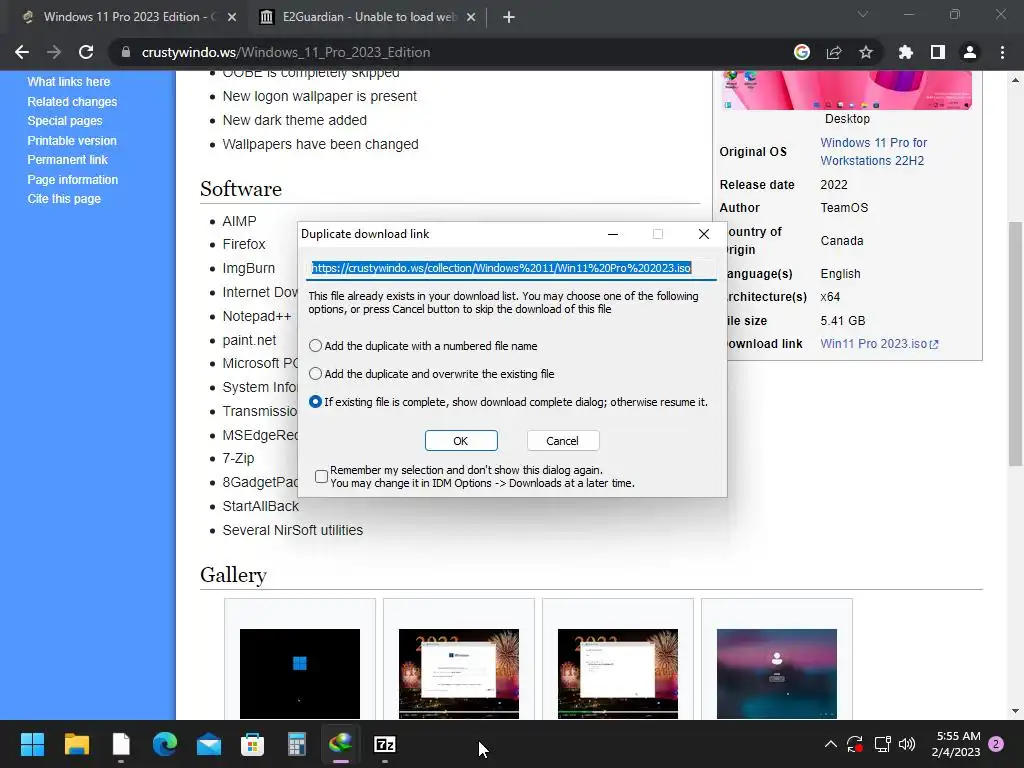The width and height of the screenshot is (1024, 768).
Task: Close the Duplicate download link dialog
Action: tap(703, 234)
